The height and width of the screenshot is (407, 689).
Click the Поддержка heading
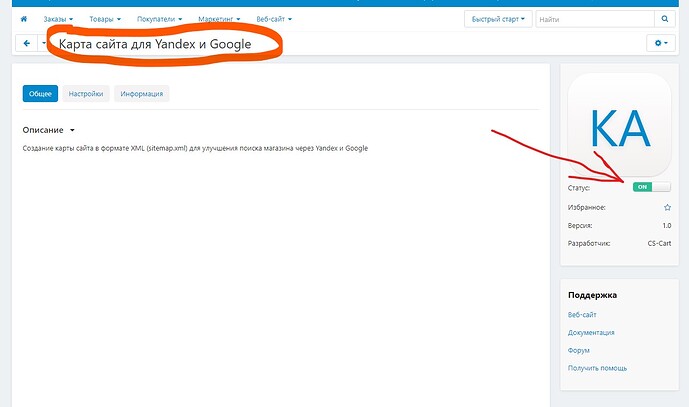592,295
